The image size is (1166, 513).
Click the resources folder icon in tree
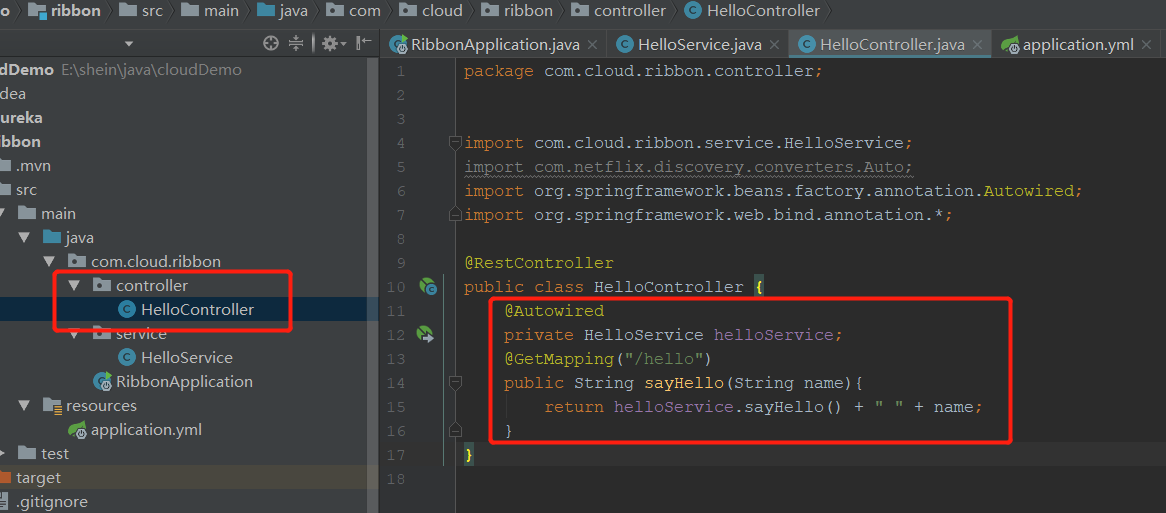[x=52, y=406]
